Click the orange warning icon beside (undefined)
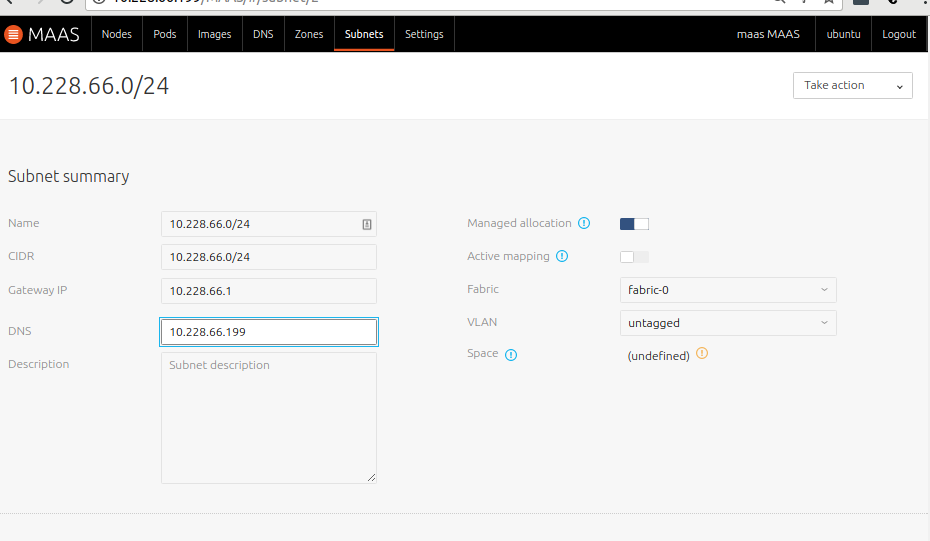This screenshot has height=541, width=930. (x=702, y=354)
